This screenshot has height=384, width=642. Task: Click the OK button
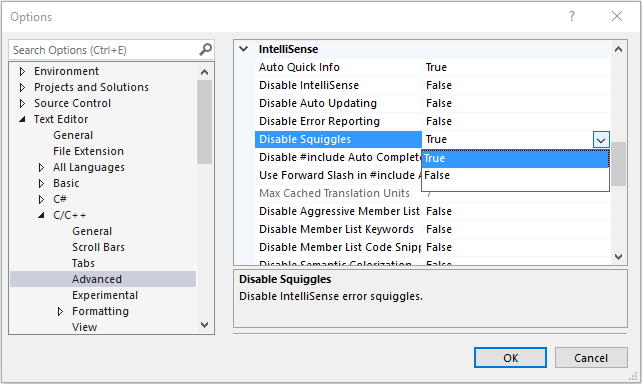coord(510,358)
